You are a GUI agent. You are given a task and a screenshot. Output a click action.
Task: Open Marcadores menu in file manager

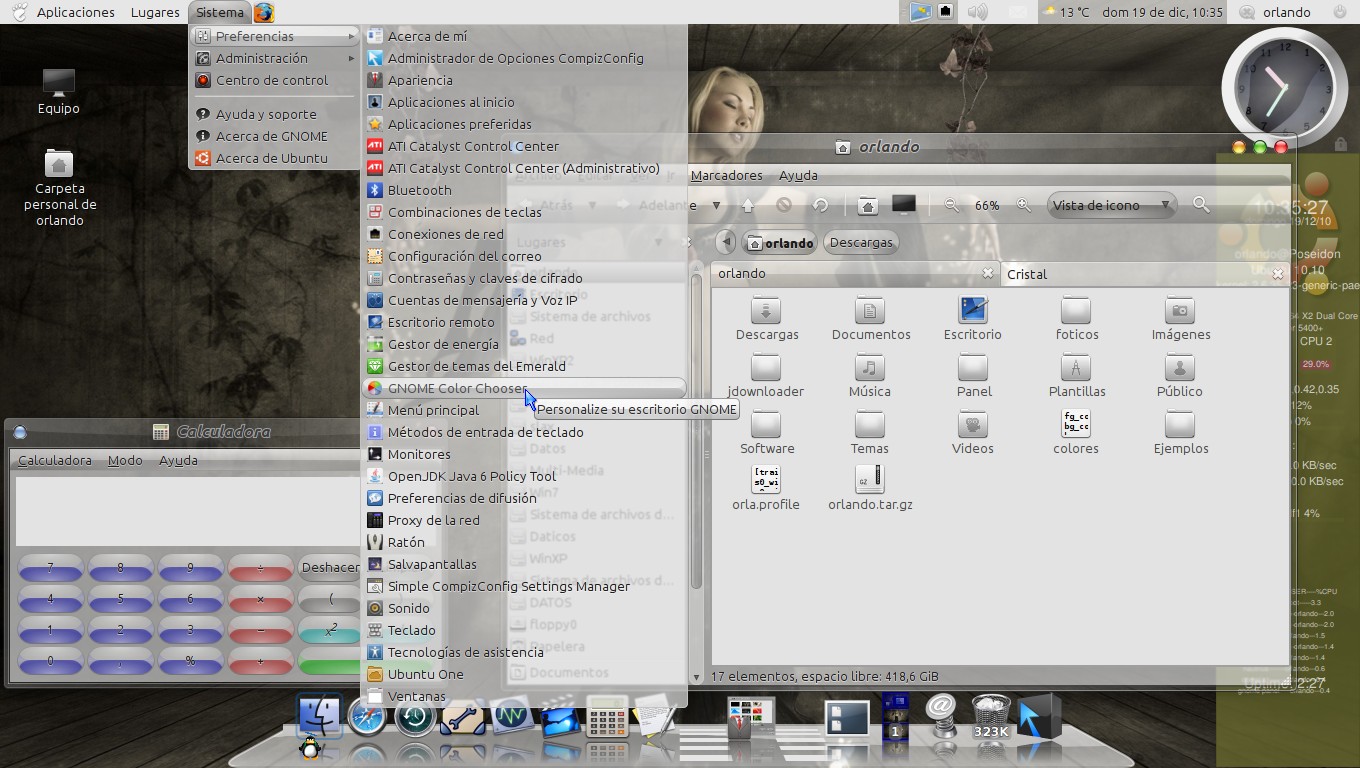point(727,175)
